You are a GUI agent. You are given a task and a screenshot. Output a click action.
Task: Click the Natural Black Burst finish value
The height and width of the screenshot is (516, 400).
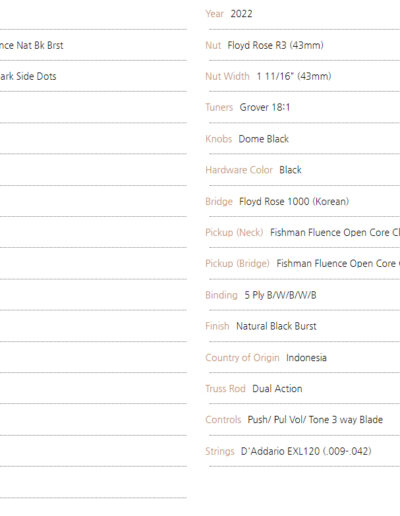276,326
